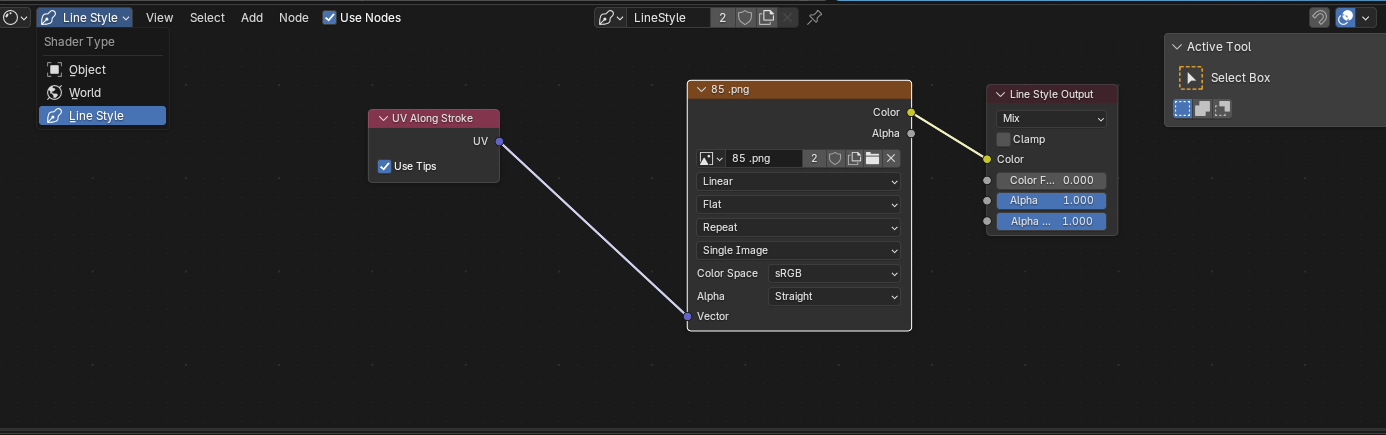
Task: Click the Color Fac 0.000 slider
Action: pos(1052,181)
